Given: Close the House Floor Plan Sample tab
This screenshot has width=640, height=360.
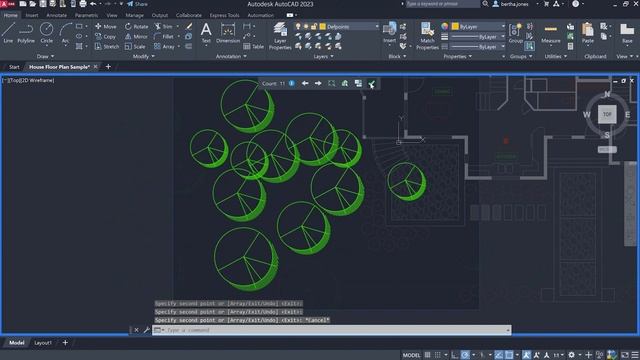Looking at the screenshot, I should pos(96,67).
